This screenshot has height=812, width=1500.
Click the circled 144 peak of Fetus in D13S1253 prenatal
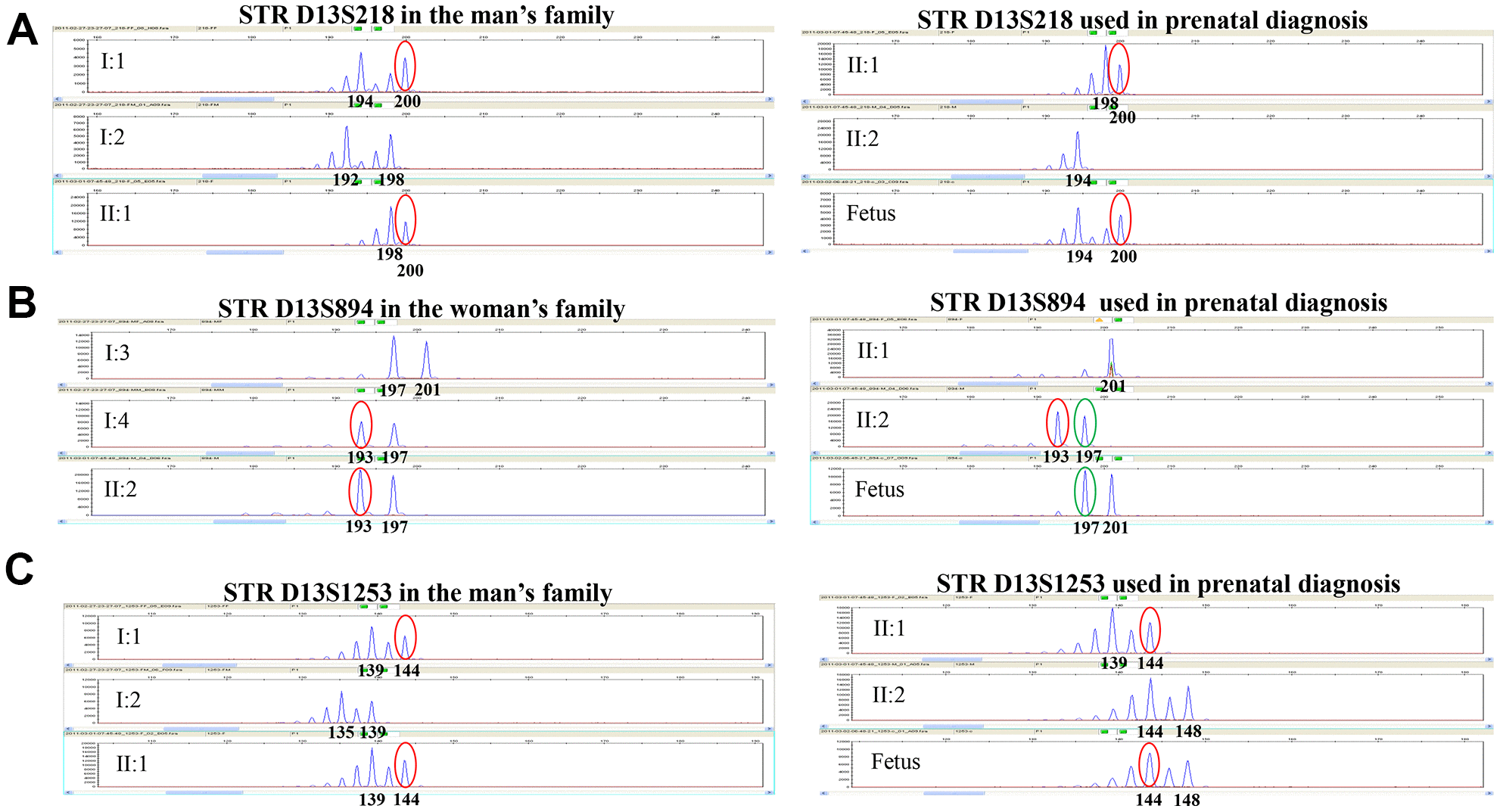coord(1149,765)
